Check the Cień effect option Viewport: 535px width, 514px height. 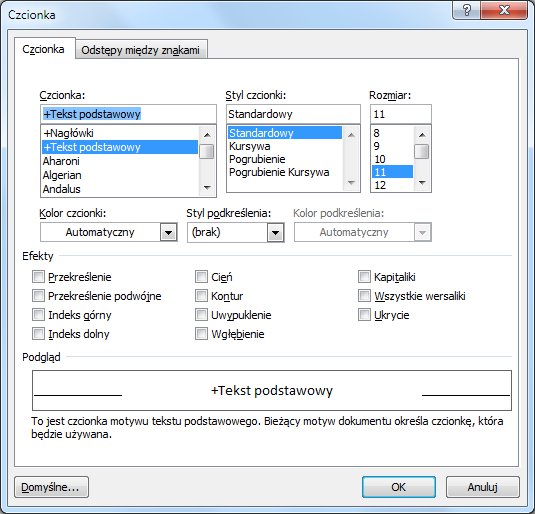pos(201,276)
